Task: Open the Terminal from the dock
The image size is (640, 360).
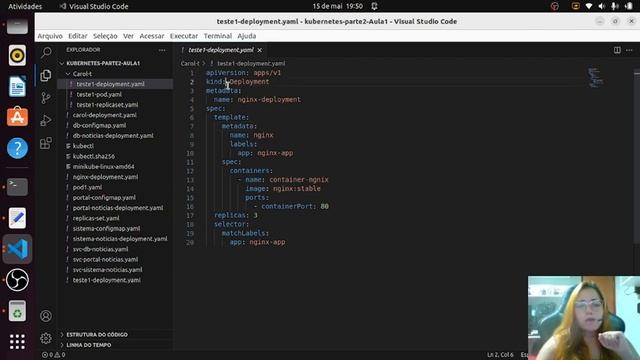Action: (17, 187)
